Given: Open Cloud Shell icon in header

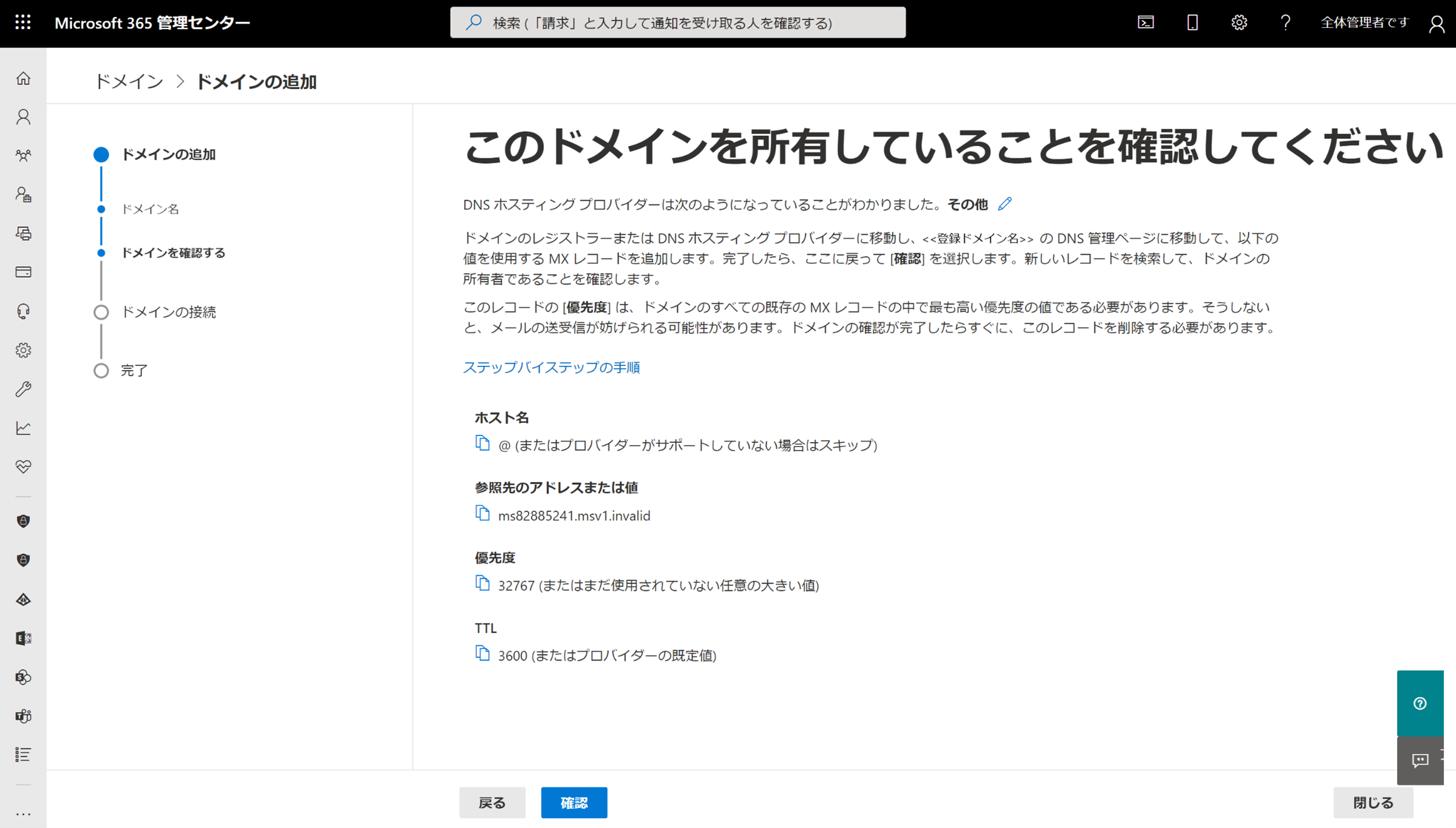Looking at the screenshot, I should coord(1146,22).
